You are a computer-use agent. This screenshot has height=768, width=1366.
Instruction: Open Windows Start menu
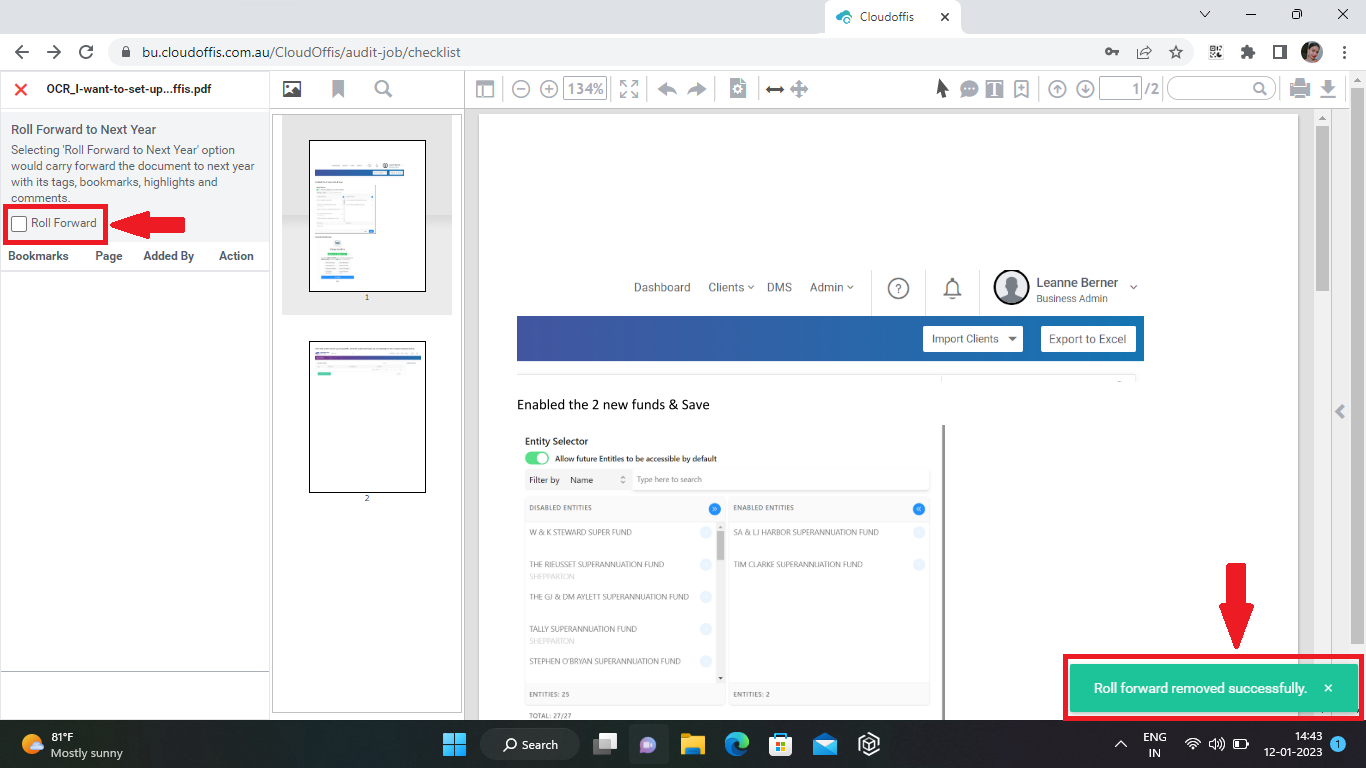[454, 744]
